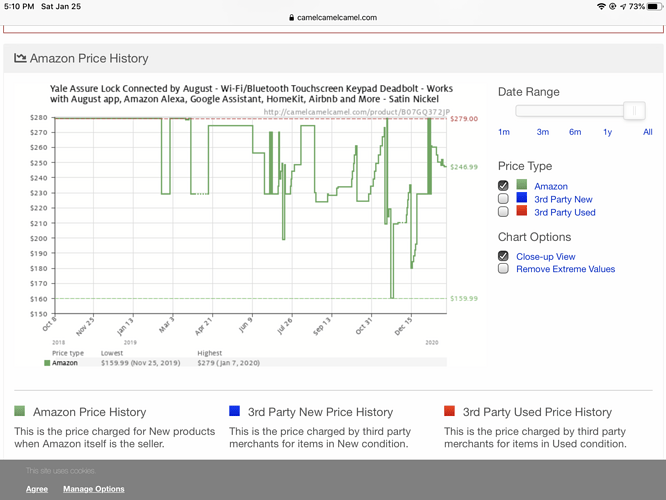Click the Amazon Price History panel heading

pyautogui.click(x=89, y=58)
